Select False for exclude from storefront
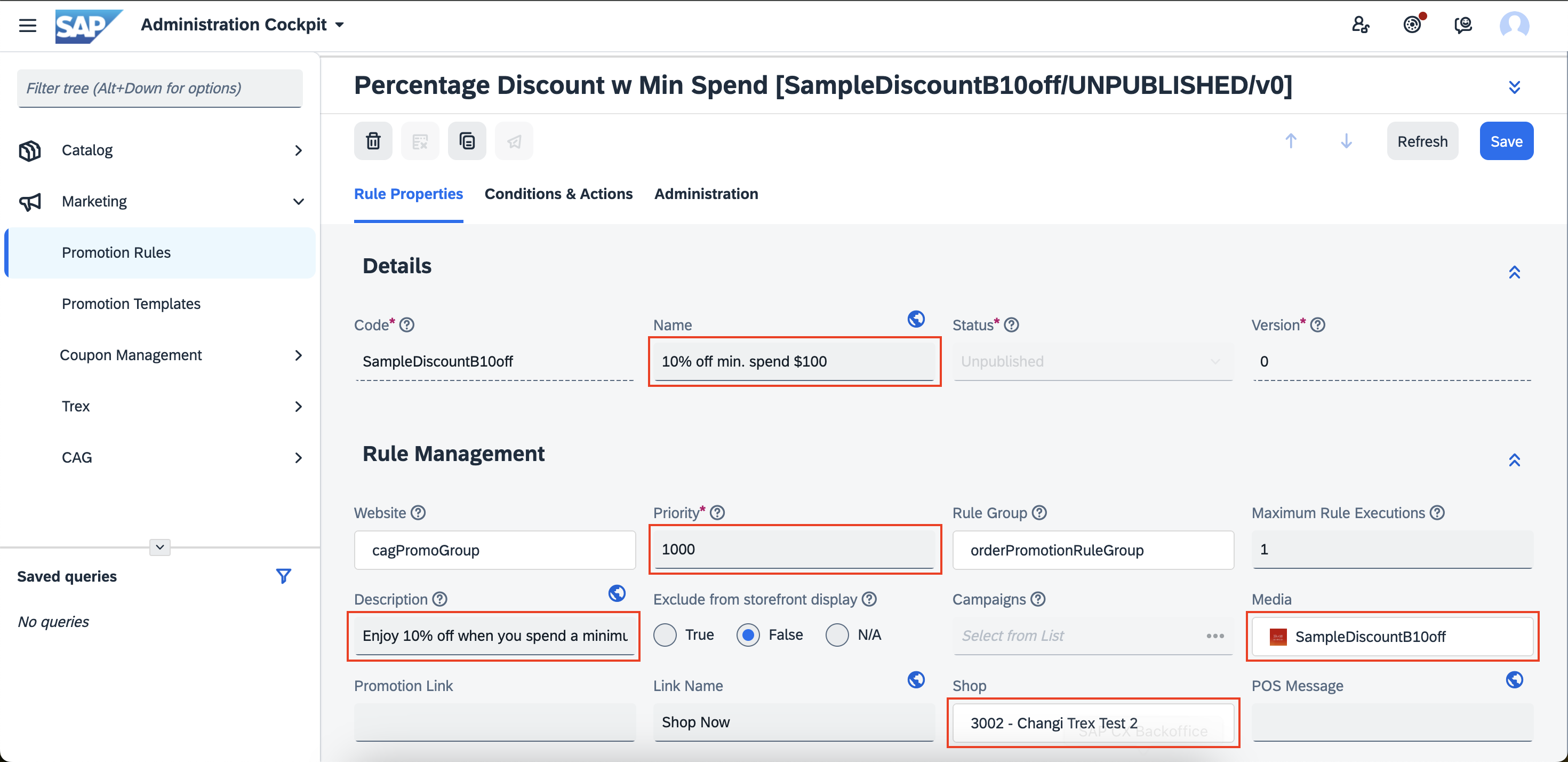The height and width of the screenshot is (762, 1568). [x=748, y=634]
